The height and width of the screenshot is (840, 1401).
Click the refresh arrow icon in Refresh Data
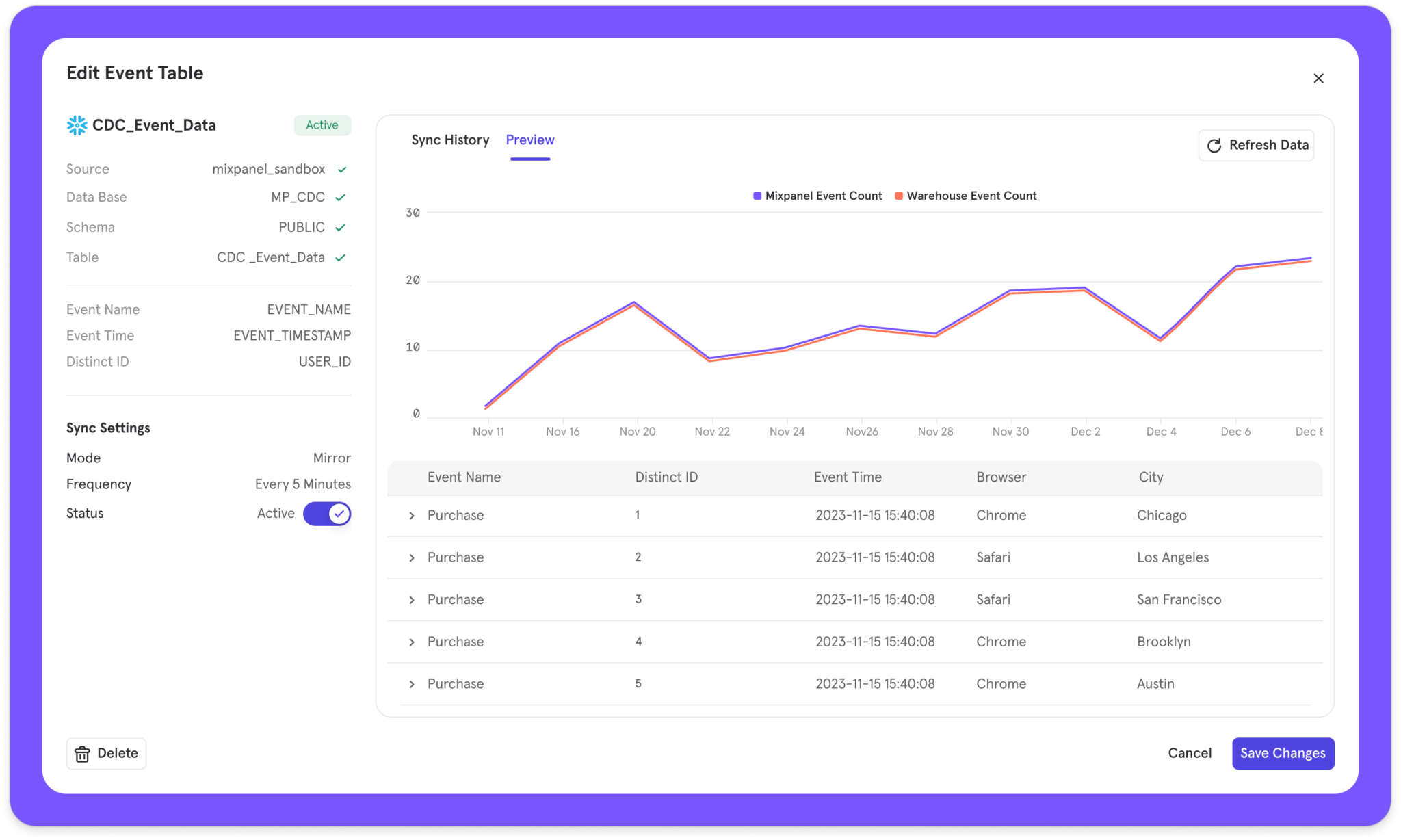(x=1214, y=146)
